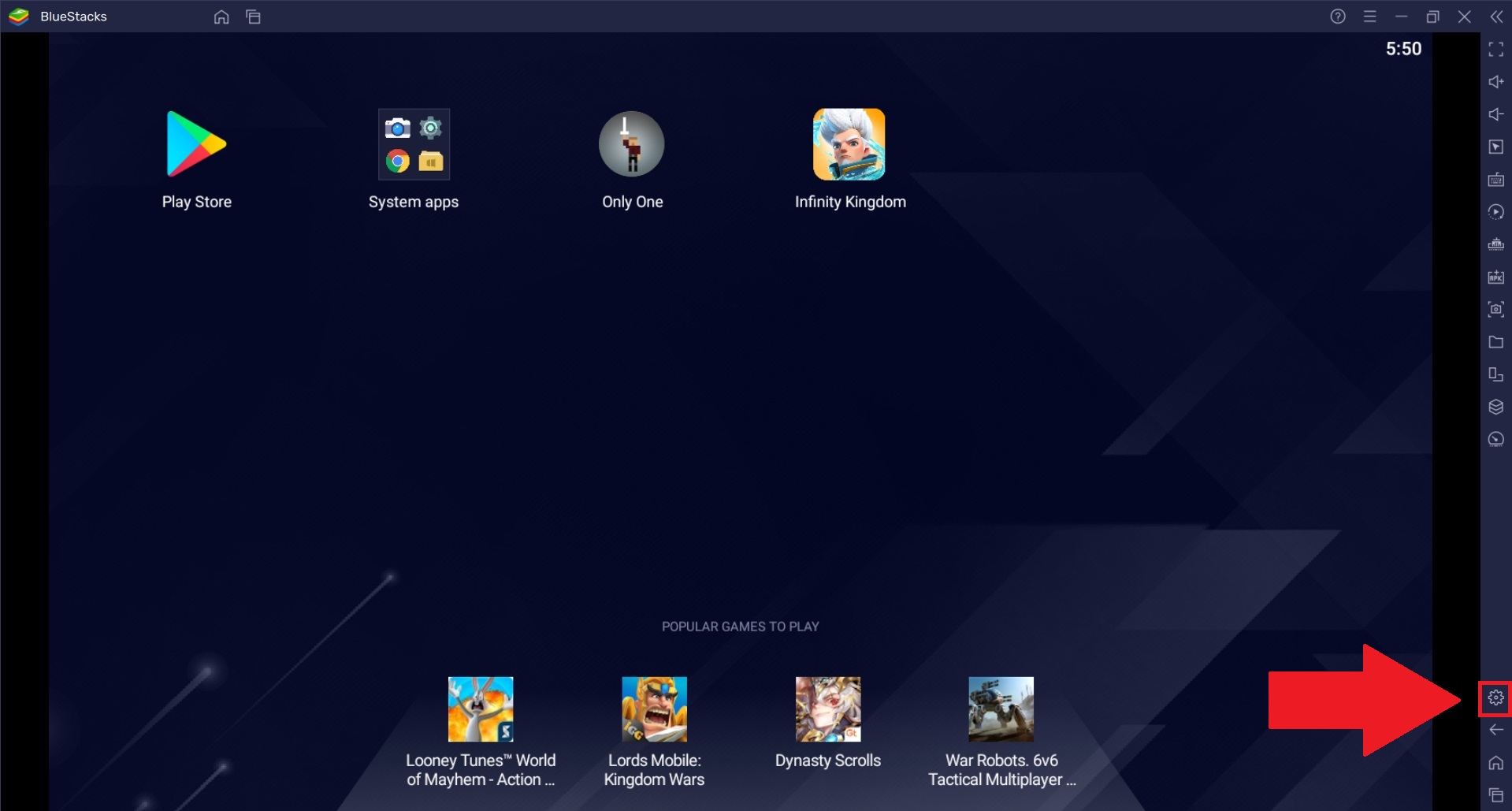Open the Multi-instance manager layers icon
The width and height of the screenshot is (1512, 811).
(1496, 407)
